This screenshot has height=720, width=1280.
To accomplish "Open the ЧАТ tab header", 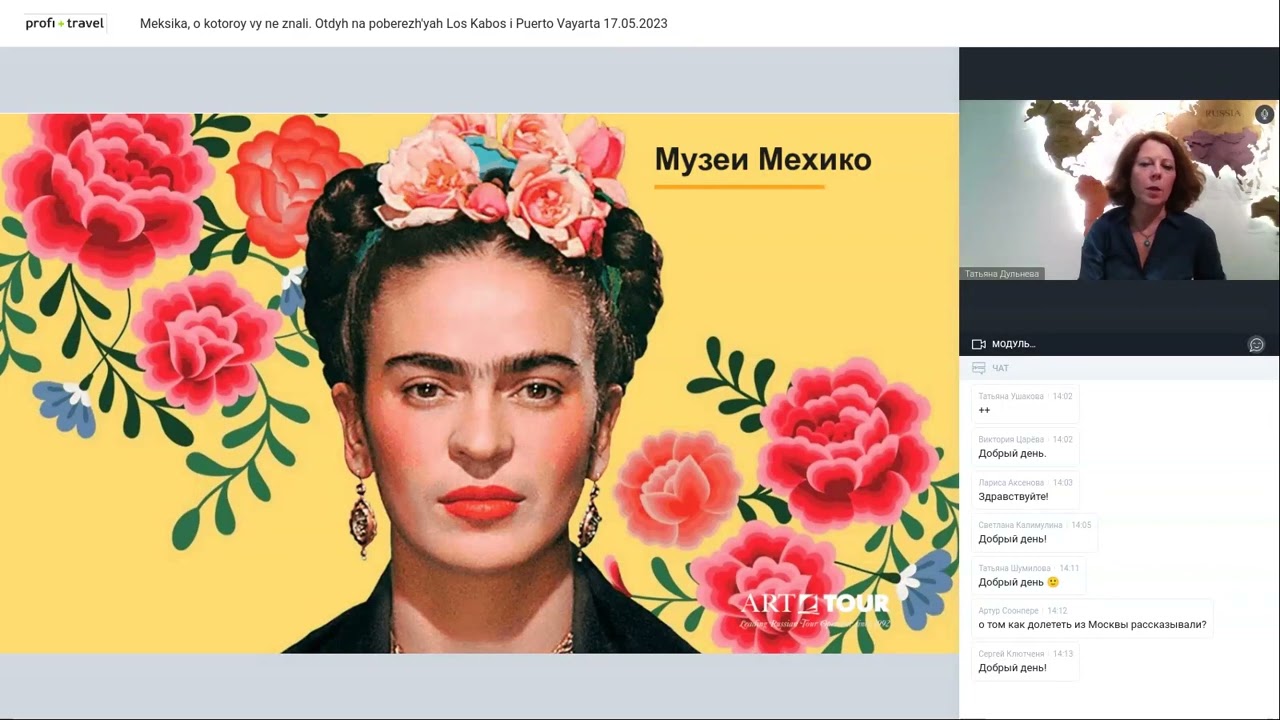I will click(1000, 368).
